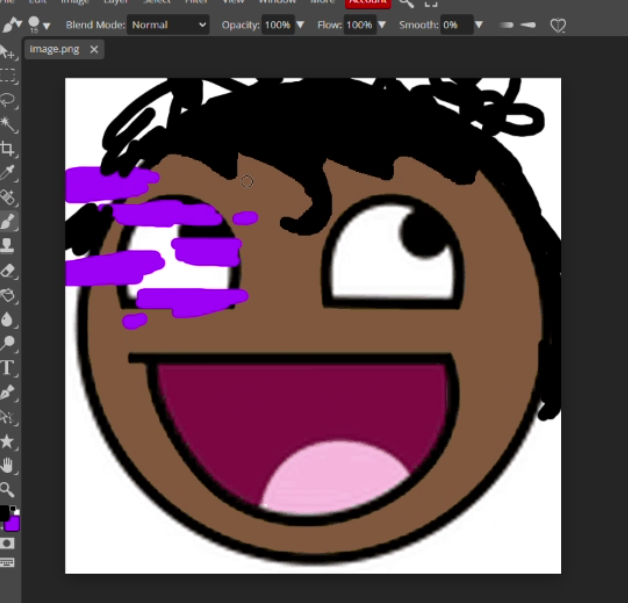Select the Blur droplet tool
This screenshot has width=628, height=603.
click(x=7, y=319)
